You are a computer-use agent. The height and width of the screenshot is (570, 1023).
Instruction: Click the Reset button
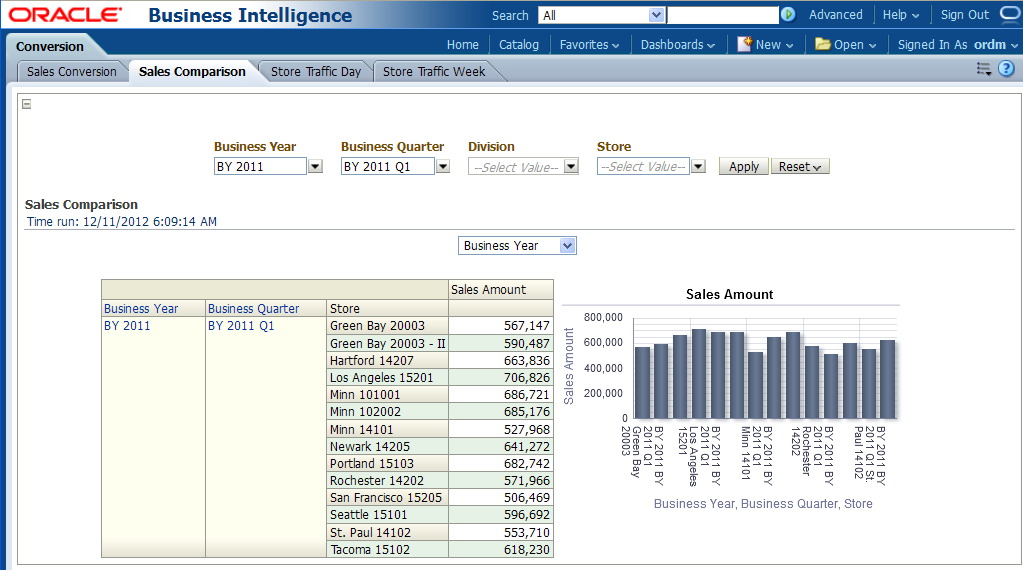[x=800, y=167]
